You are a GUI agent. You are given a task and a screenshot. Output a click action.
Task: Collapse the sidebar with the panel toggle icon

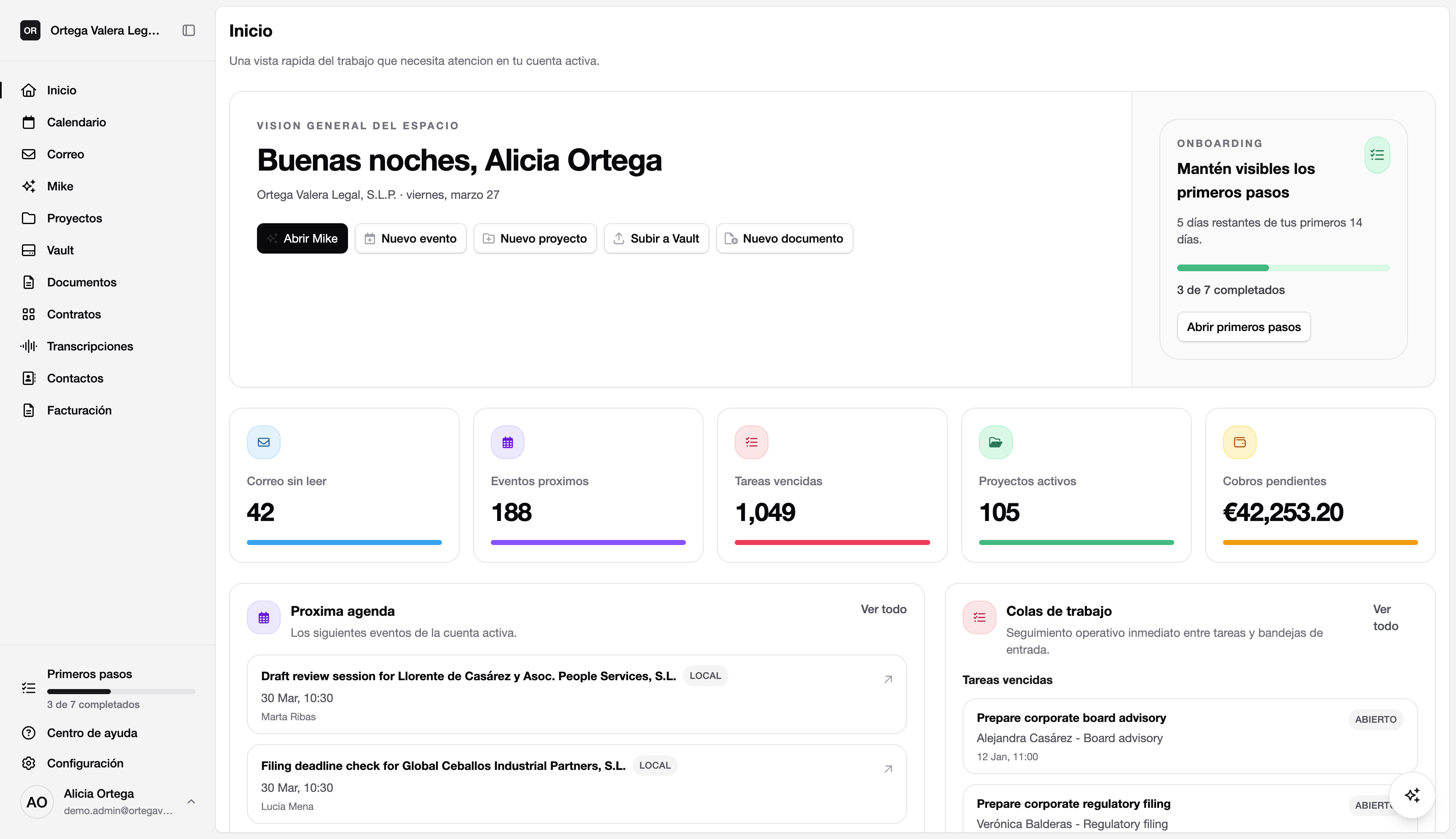click(x=188, y=31)
